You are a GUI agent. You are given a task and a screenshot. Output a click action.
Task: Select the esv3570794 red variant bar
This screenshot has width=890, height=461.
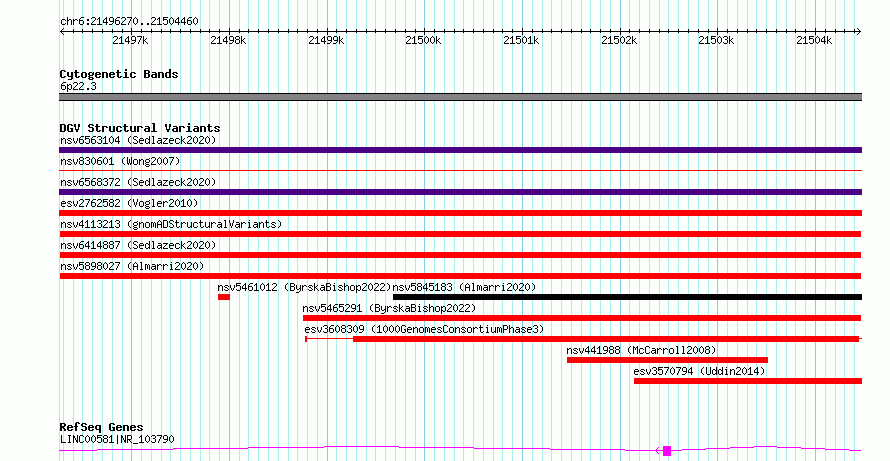(x=748, y=381)
